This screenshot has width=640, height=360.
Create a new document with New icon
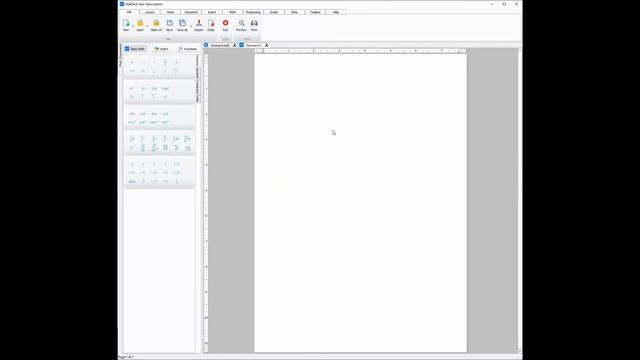coord(126,24)
